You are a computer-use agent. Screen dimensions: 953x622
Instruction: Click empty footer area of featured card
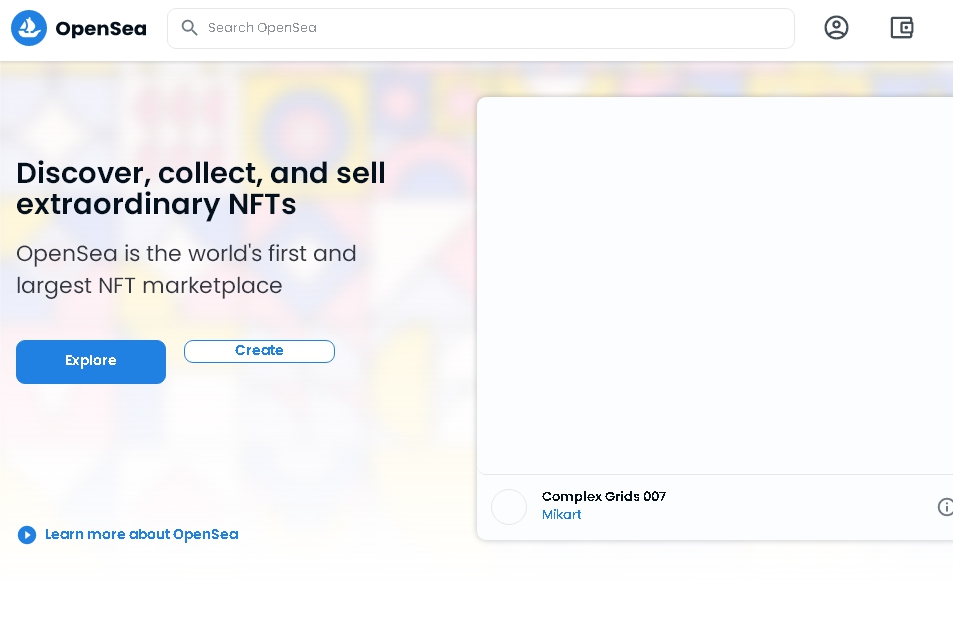(800, 507)
